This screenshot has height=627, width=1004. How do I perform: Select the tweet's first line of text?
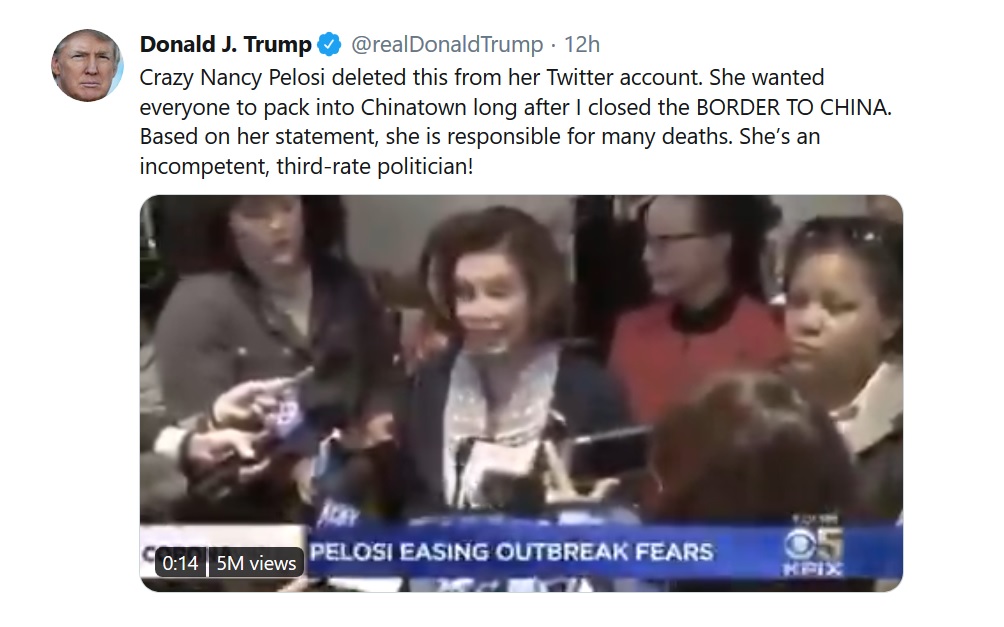coord(482,77)
